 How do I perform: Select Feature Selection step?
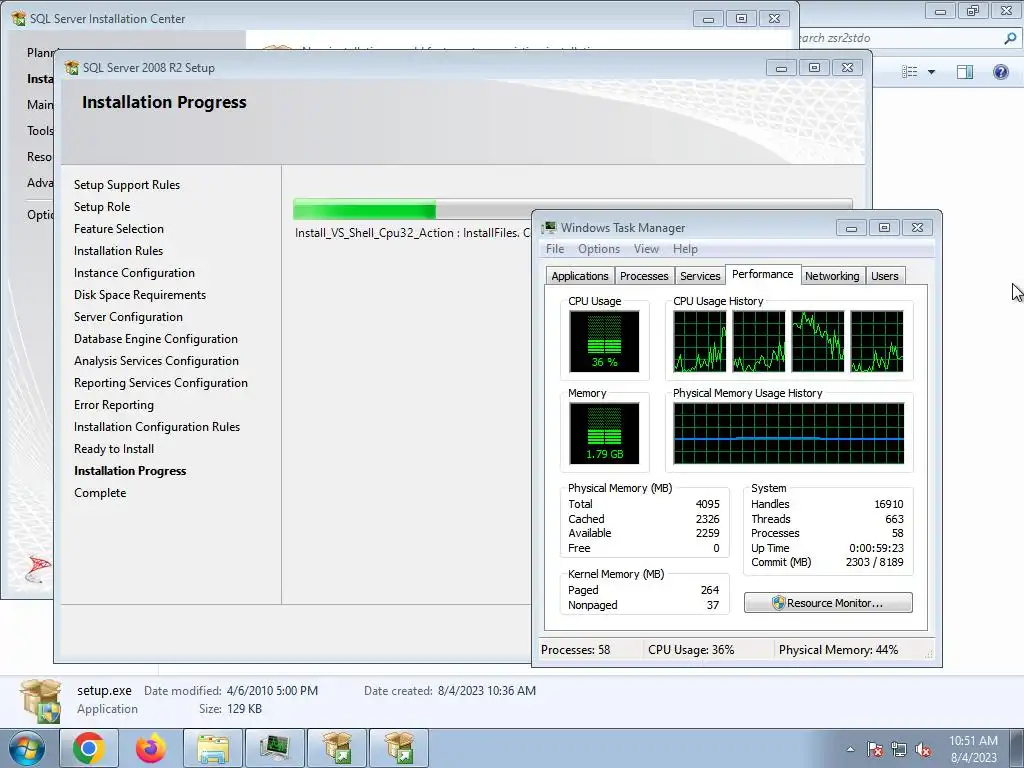point(119,229)
